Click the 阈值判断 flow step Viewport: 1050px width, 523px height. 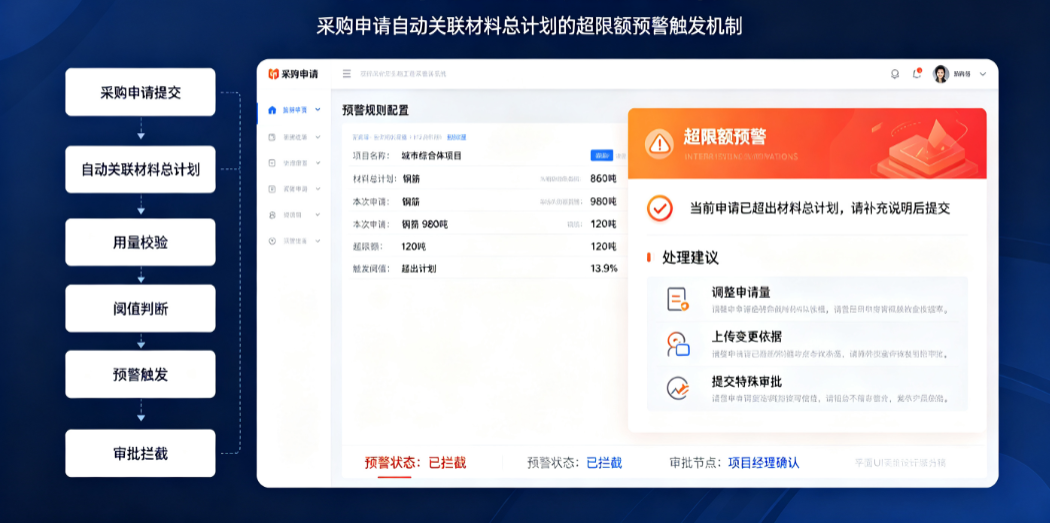coord(141,309)
